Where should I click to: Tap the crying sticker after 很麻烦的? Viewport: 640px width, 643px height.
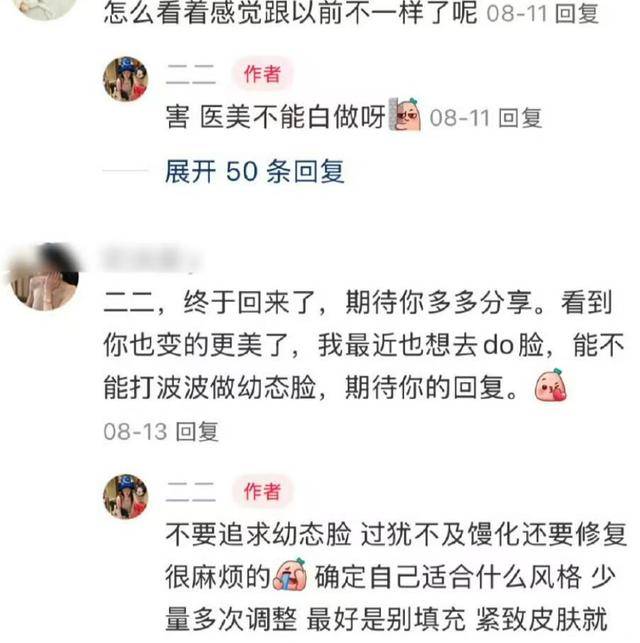[290, 574]
